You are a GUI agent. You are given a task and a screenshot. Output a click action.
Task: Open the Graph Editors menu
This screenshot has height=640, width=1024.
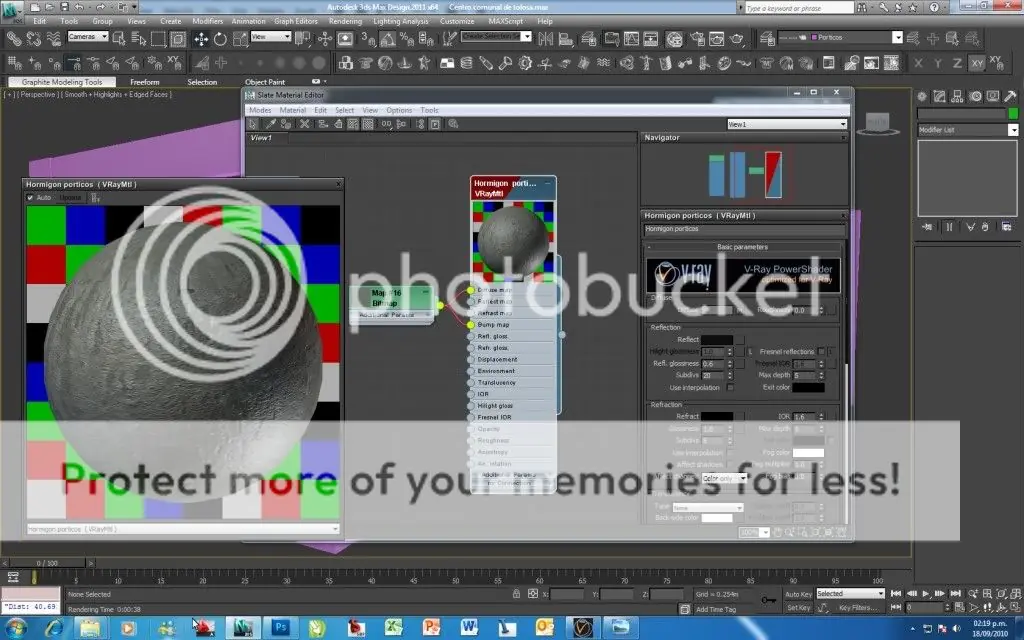pos(295,21)
